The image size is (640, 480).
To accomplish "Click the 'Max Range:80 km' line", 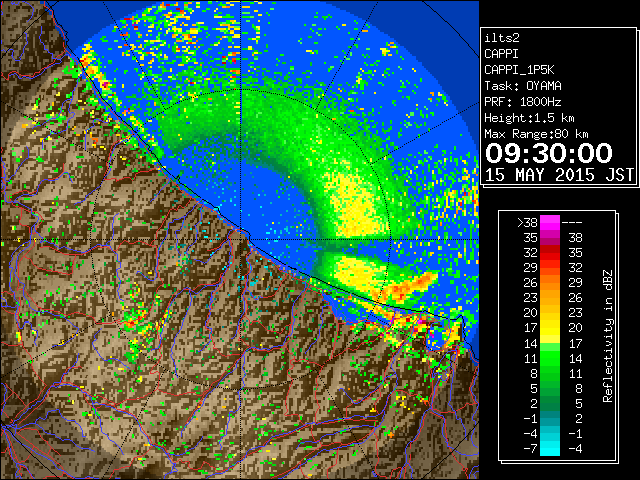I will pos(536,134).
